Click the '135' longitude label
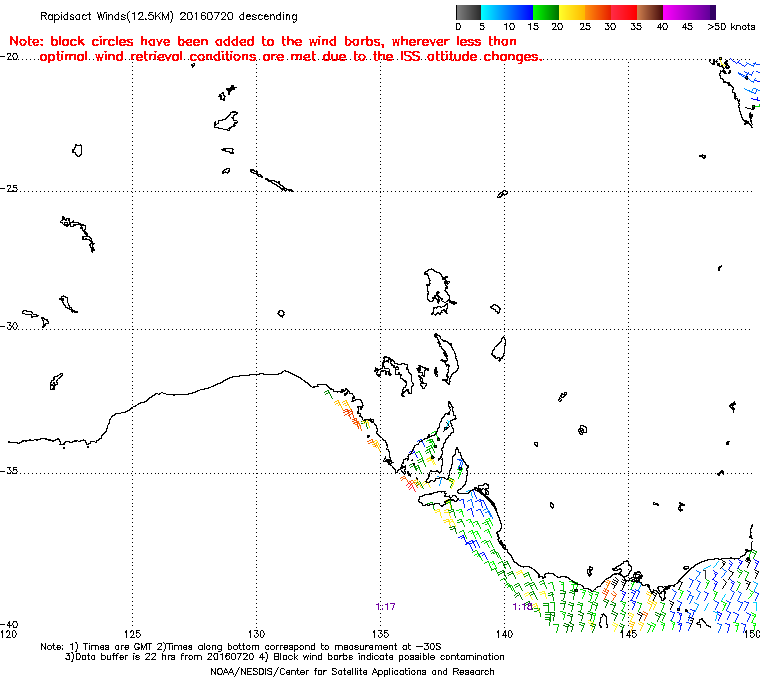Screen dimensions: 760x688 pyautogui.click(x=380, y=634)
